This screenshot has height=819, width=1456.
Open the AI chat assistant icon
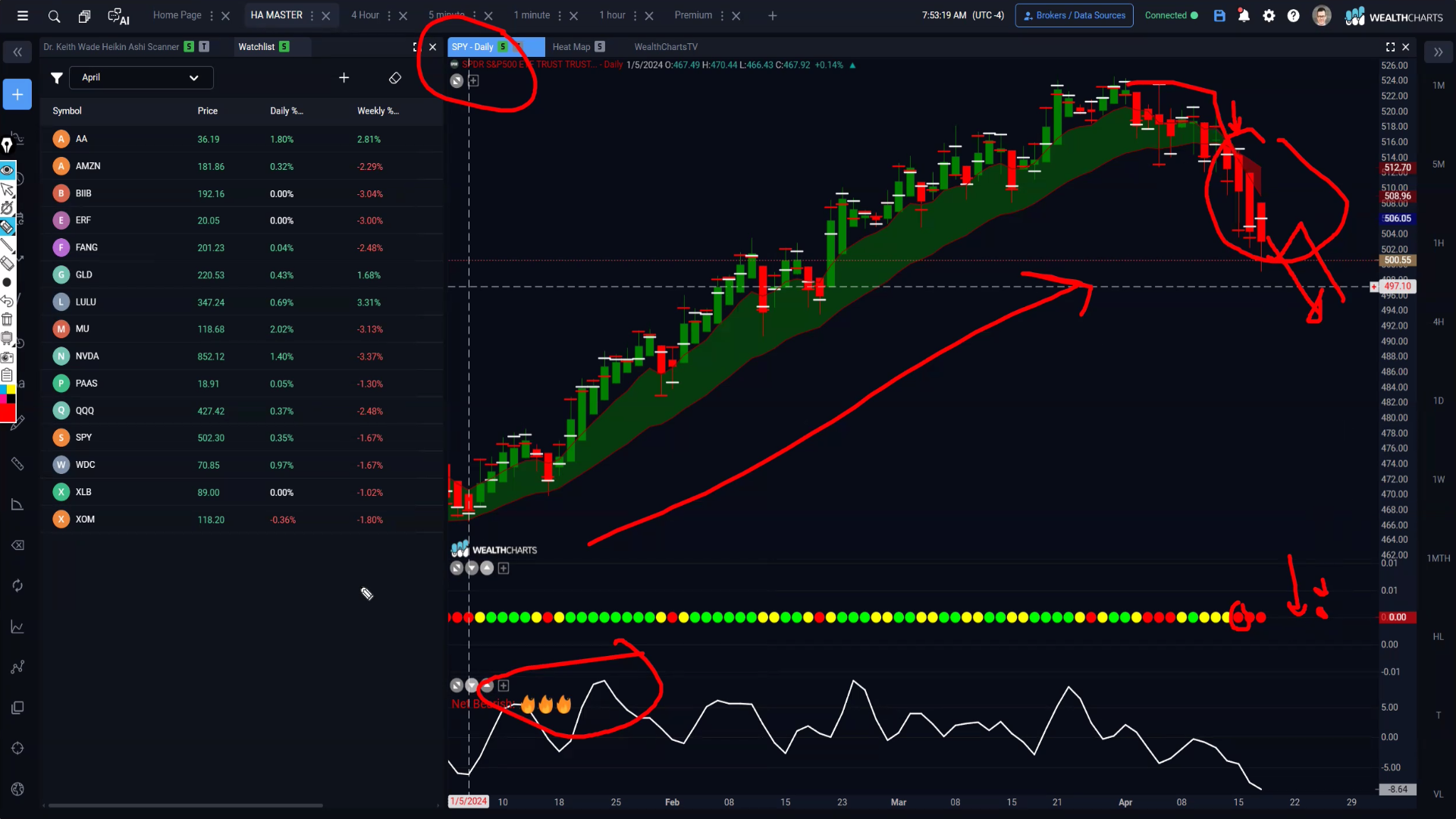pyautogui.click(x=118, y=16)
